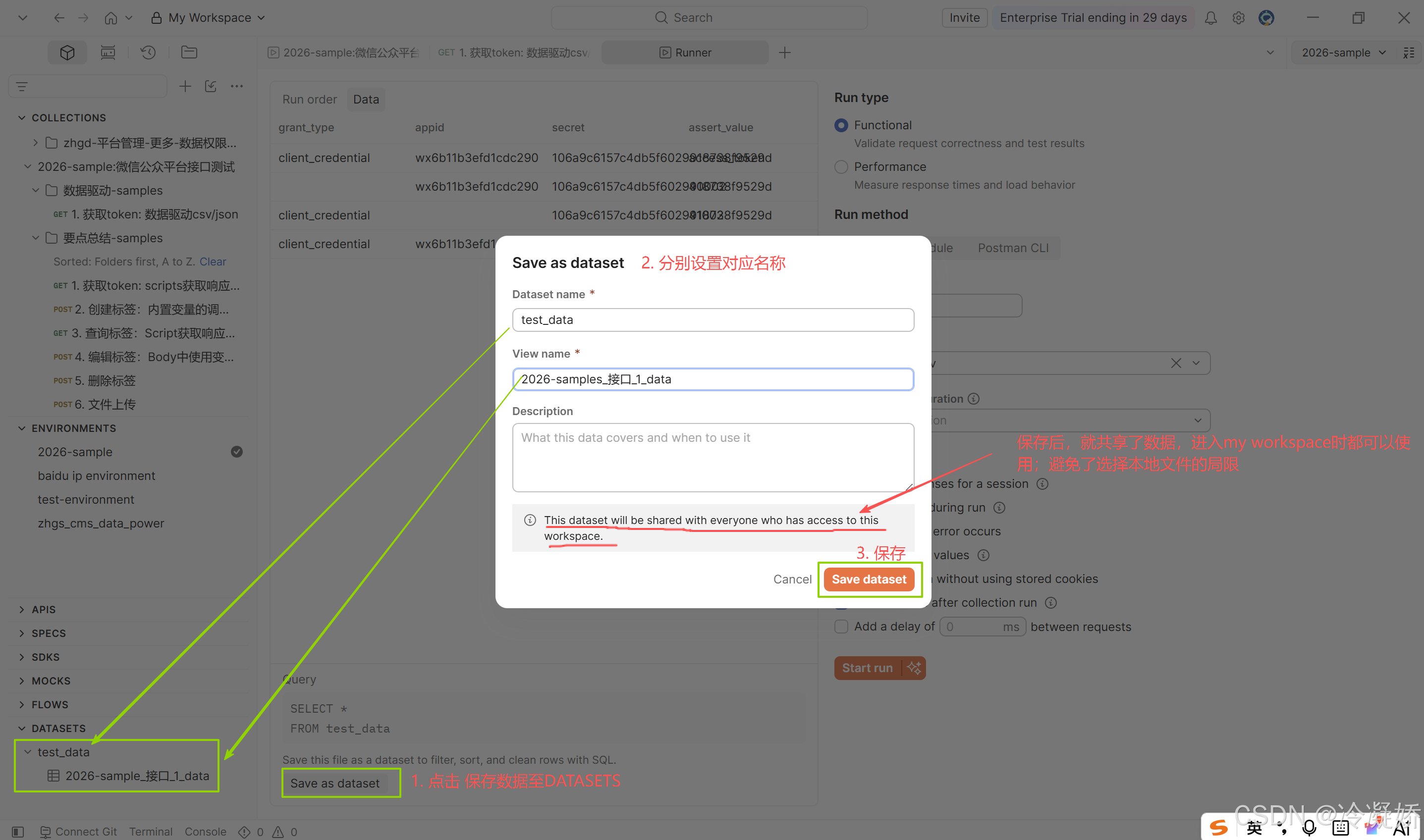Collapse the 要点总结-samples folder

pyautogui.click(x=36, y=238)
